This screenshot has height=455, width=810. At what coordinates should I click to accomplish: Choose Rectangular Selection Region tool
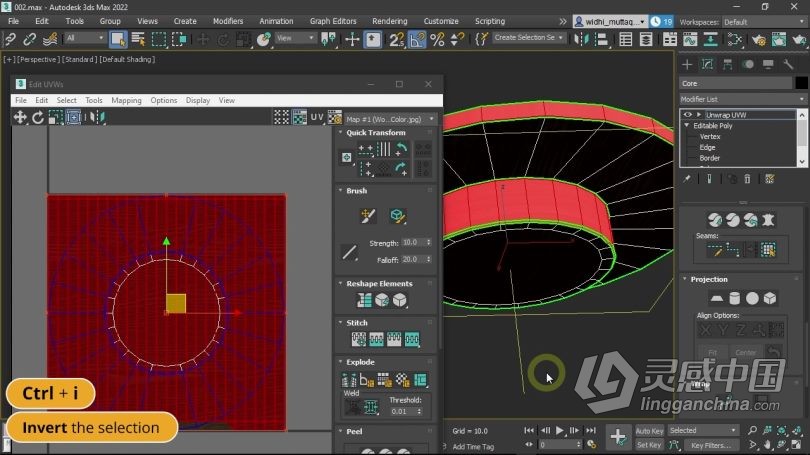(159, 39)
